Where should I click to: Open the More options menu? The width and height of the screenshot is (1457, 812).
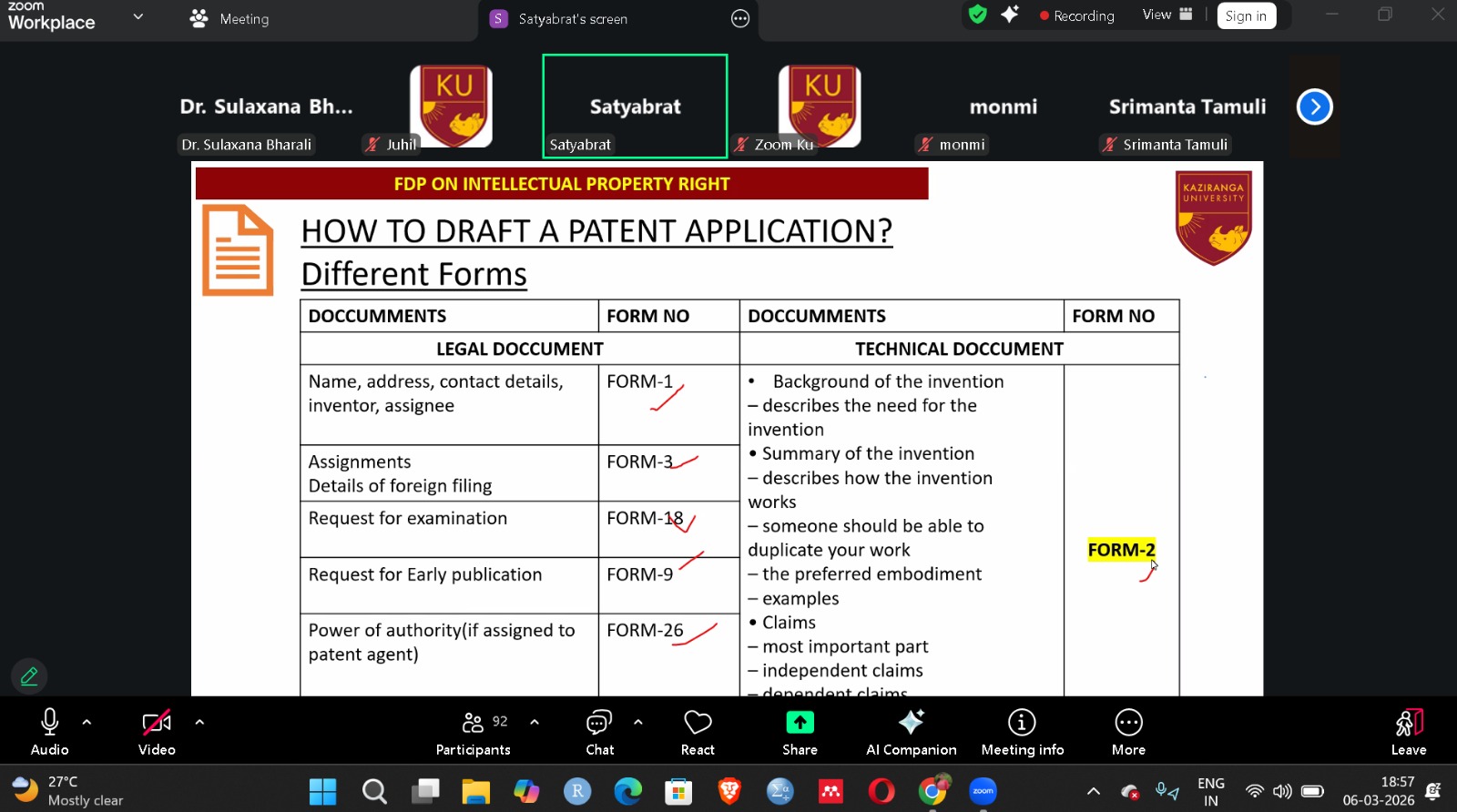[x=1128, y=733]
